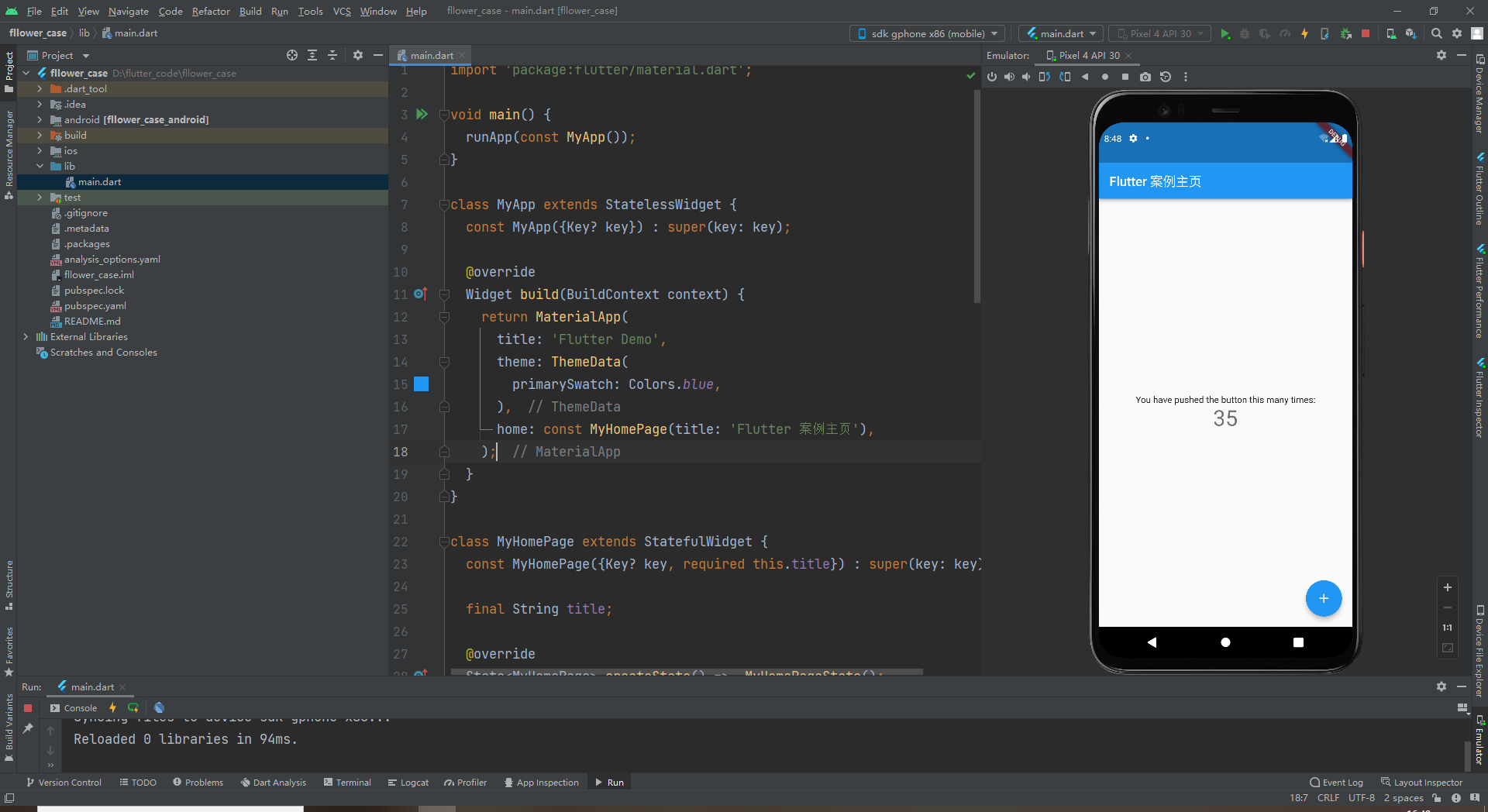Open emulator snapshots icon
The width and height of the screenshot is (1488, 812).
point(1166,77)
